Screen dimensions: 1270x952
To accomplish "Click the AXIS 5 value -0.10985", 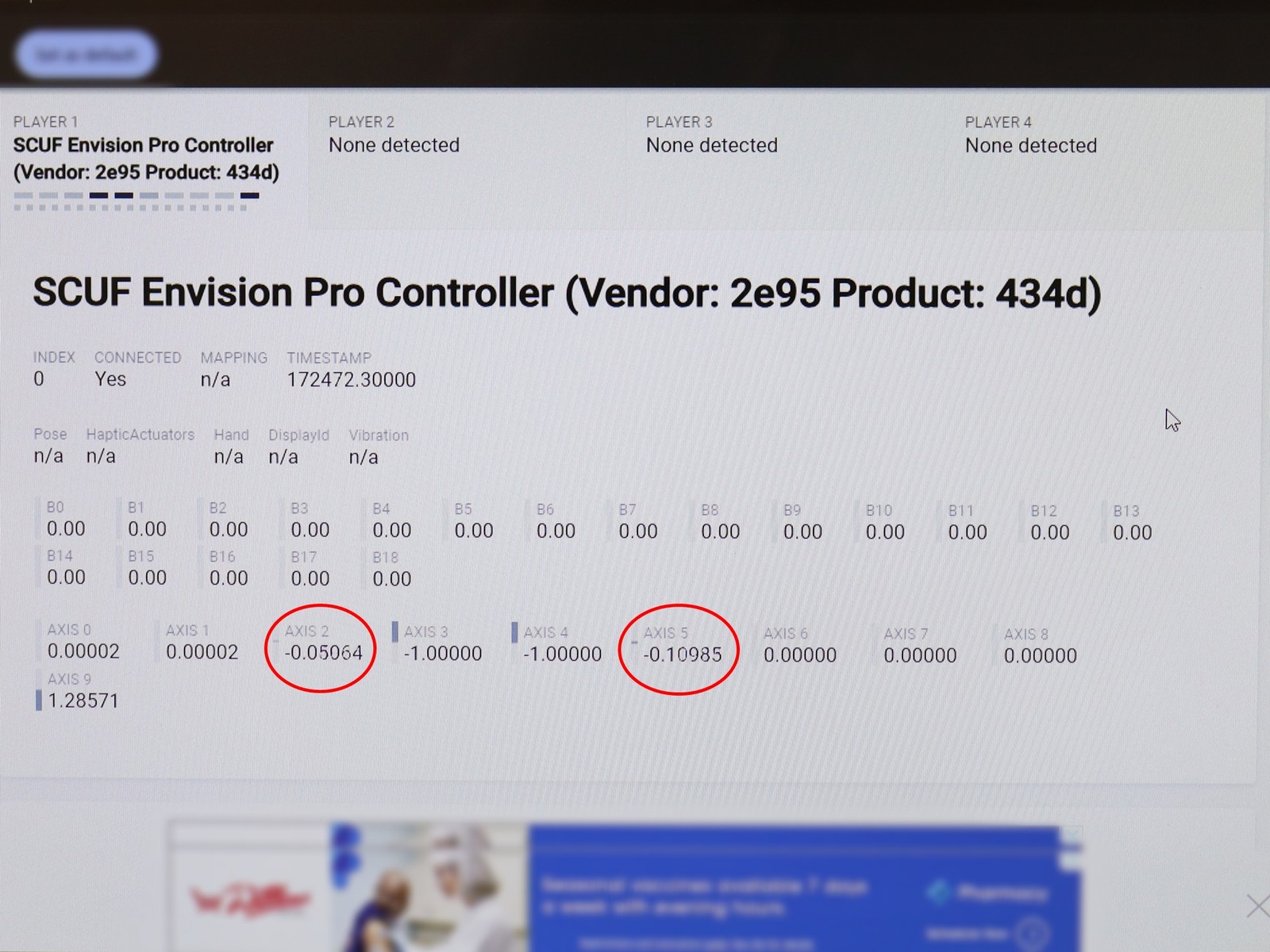I will pos(683,654).
